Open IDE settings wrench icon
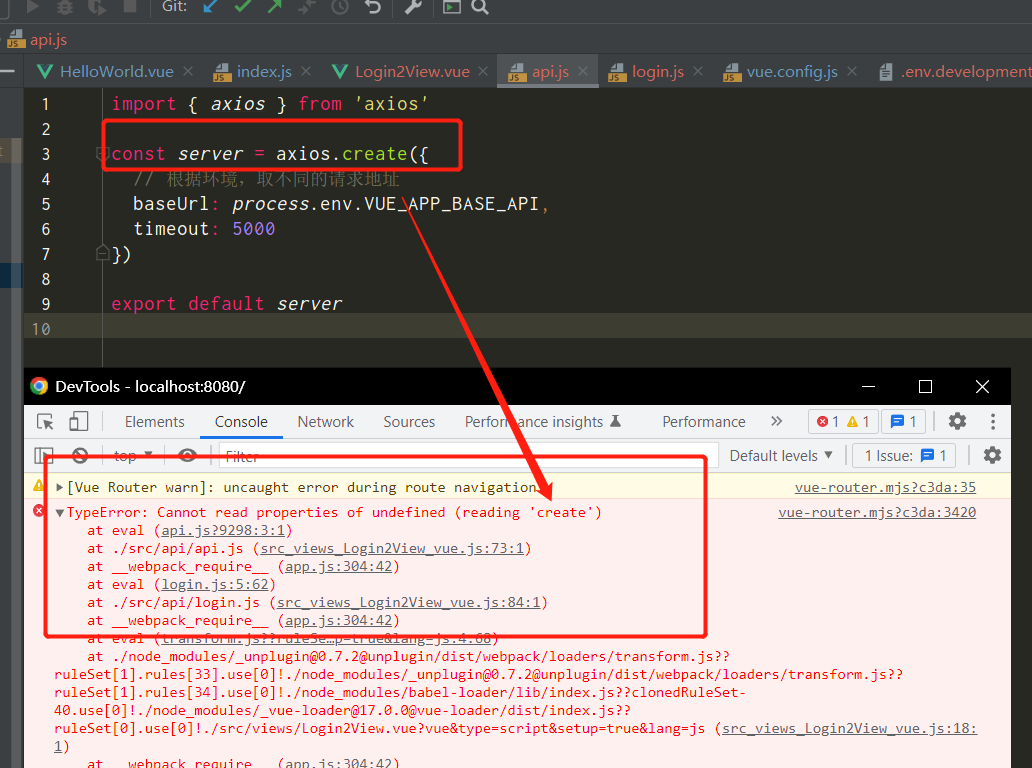This screenshot has width=1032, height=768. pyautogui.click(x=413, y=7)
